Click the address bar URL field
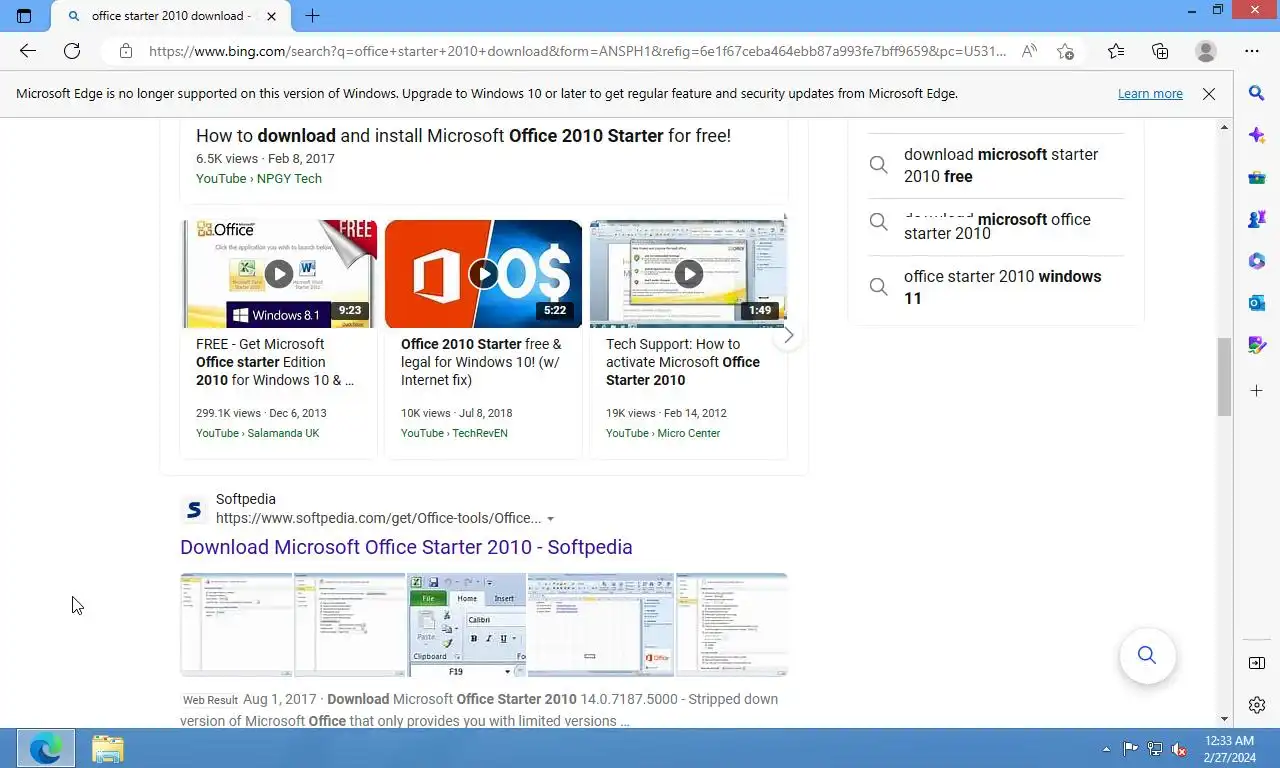The width and height of the screenshot is (1280, 768). 577,51
